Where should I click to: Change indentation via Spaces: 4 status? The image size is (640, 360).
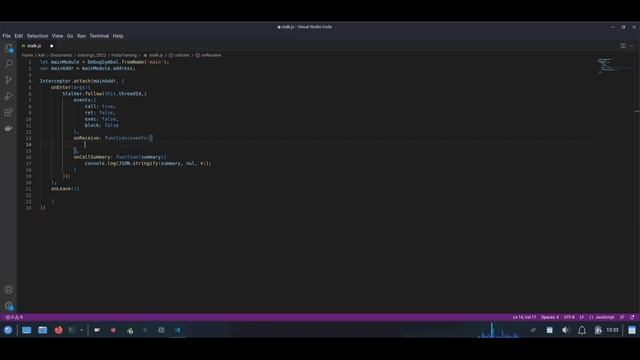coord(550,317)
